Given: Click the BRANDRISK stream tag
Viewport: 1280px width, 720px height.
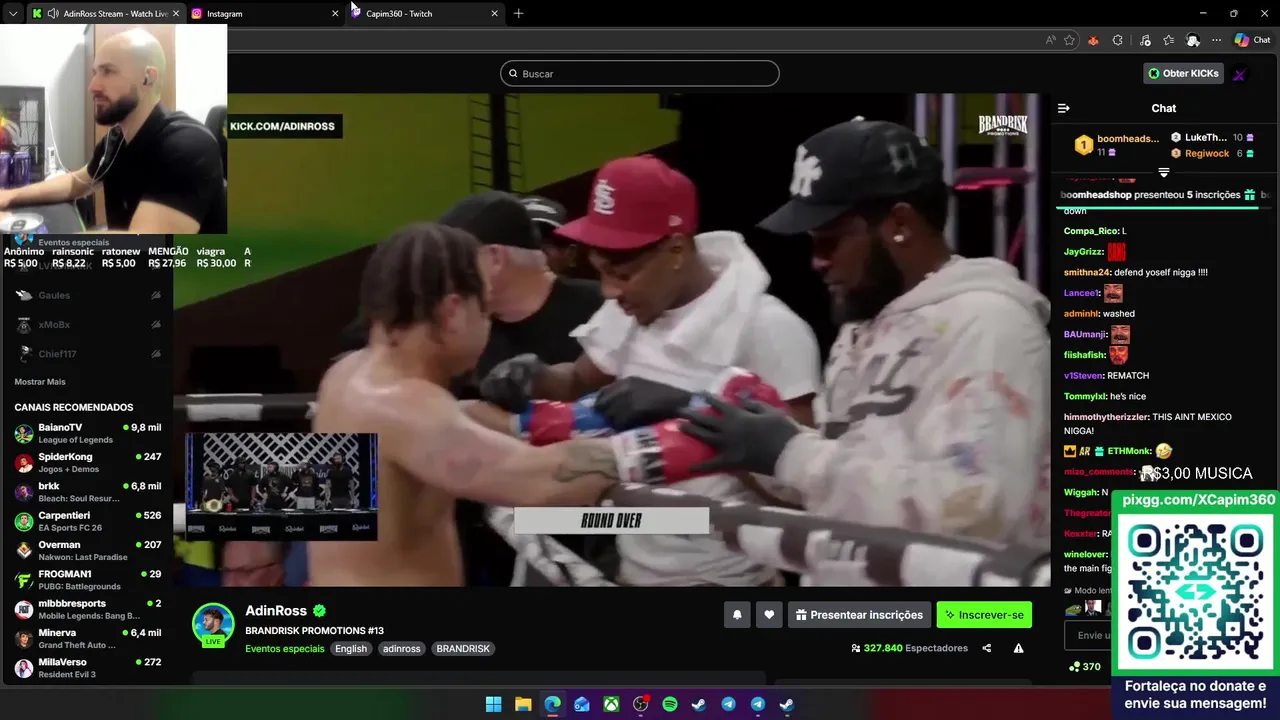Looking at the screenshot, I should click(463, 649).
